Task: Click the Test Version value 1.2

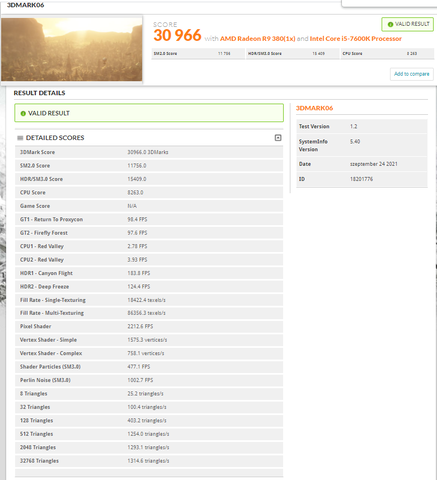Action: coord(353,127)
